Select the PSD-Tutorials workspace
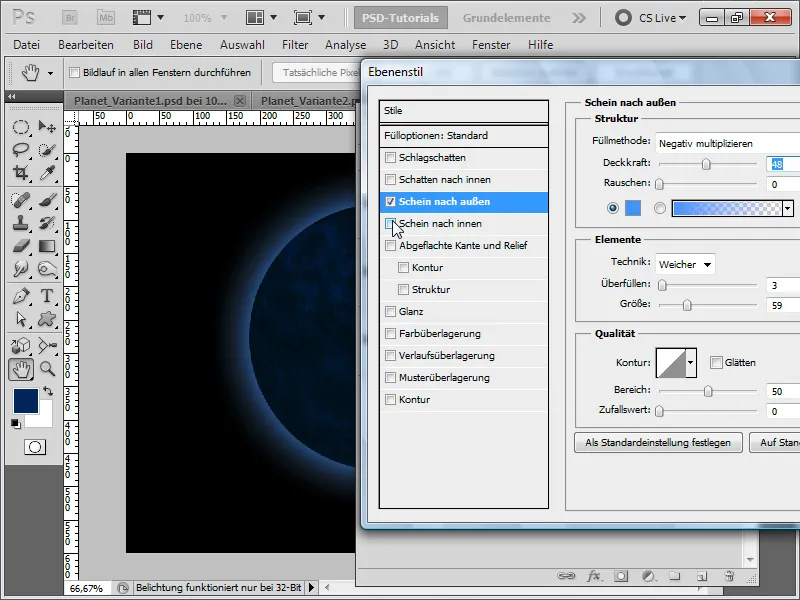 (x=401, y=18)
